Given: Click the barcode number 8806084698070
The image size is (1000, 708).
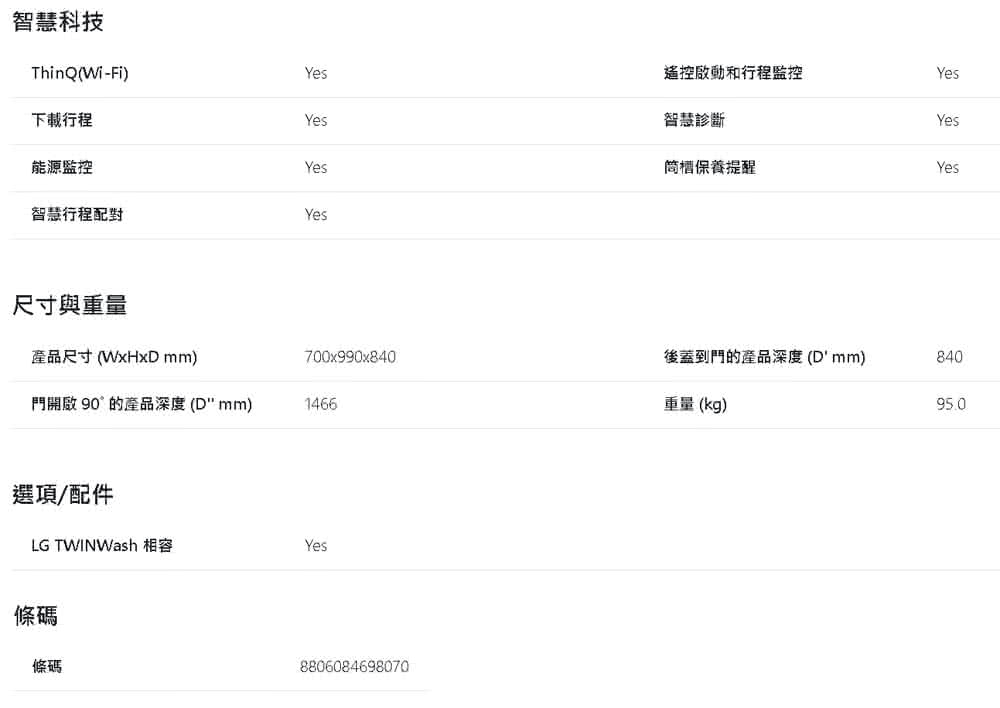Looking at the screenshot, I should tap(354, 667).
